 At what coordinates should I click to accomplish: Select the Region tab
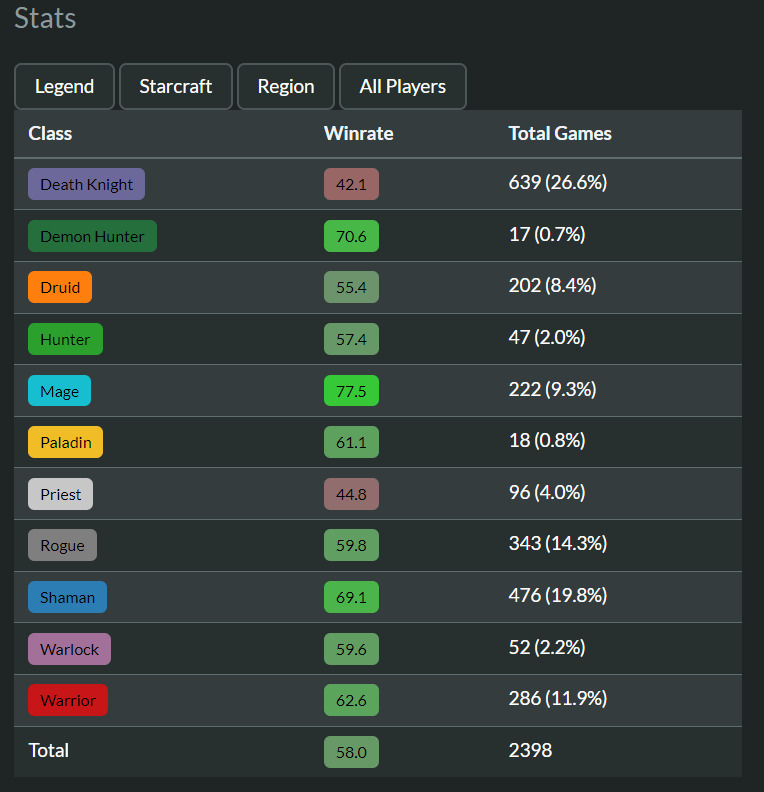[286, 86]
